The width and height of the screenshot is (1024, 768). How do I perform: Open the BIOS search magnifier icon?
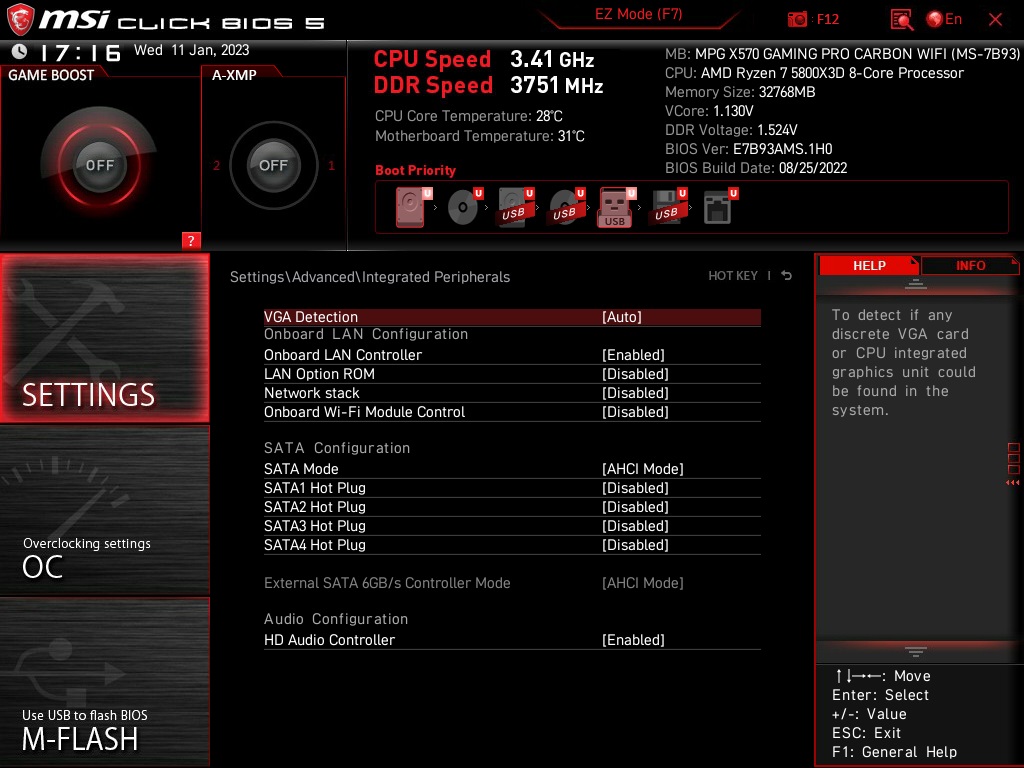coord(901,20)
